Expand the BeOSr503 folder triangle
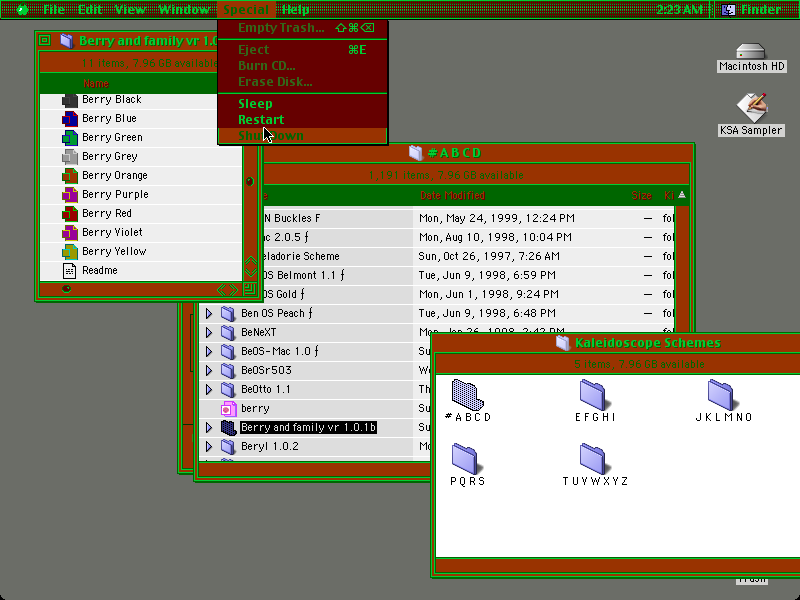800x600 pixels. pos(209,370)
